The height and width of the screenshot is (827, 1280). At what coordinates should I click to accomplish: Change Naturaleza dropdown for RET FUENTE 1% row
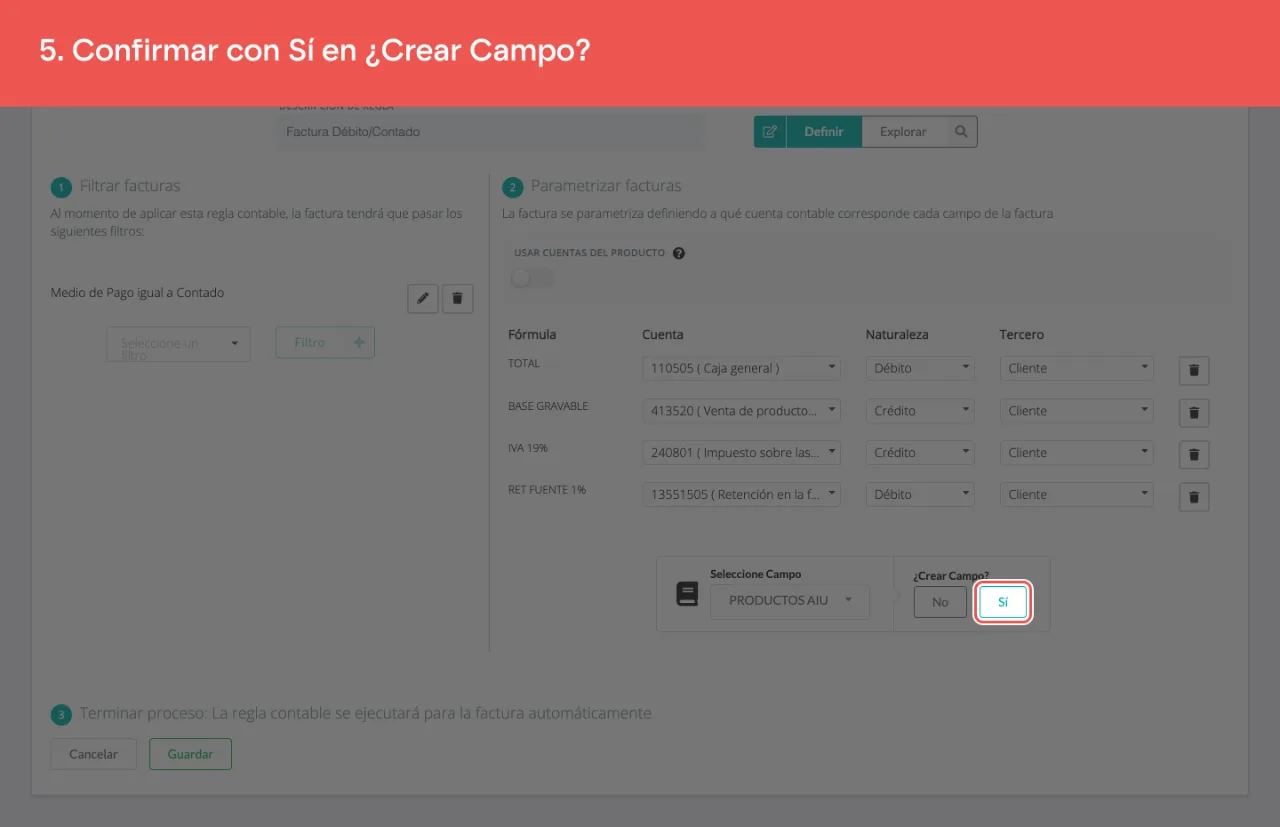920,494
